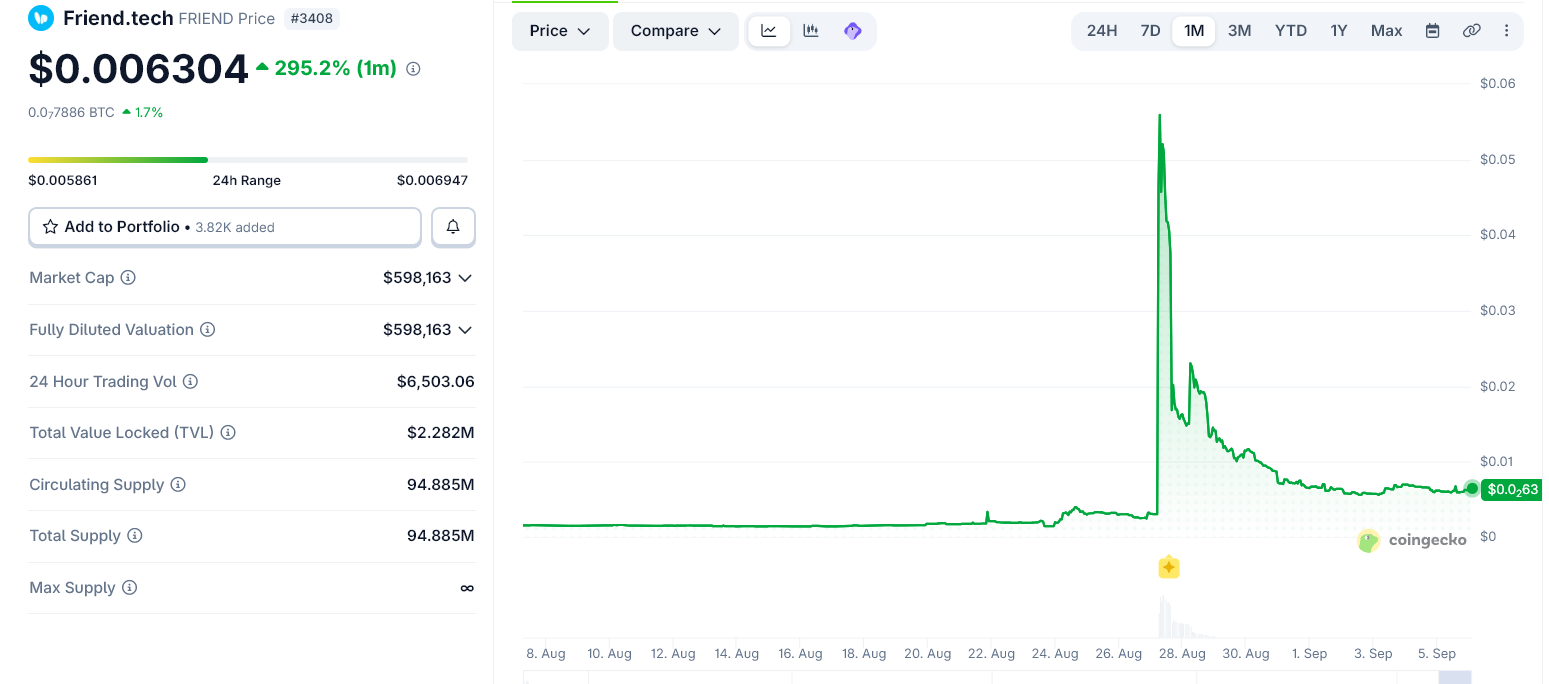Click info icon next to Market Cap
Image resolution: width=1549 pixels, height=684 pixels.
pyautogui.click(x=128, y=277)
